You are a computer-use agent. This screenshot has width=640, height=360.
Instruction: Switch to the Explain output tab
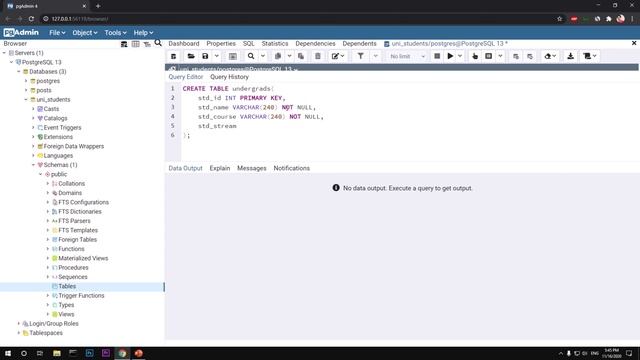220,168
